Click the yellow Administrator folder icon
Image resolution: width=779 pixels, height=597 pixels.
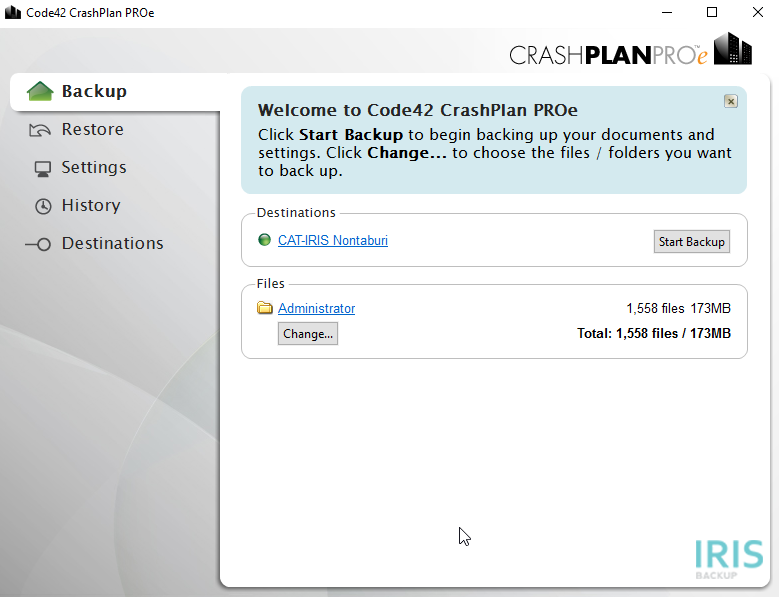[x=265, y=308]
